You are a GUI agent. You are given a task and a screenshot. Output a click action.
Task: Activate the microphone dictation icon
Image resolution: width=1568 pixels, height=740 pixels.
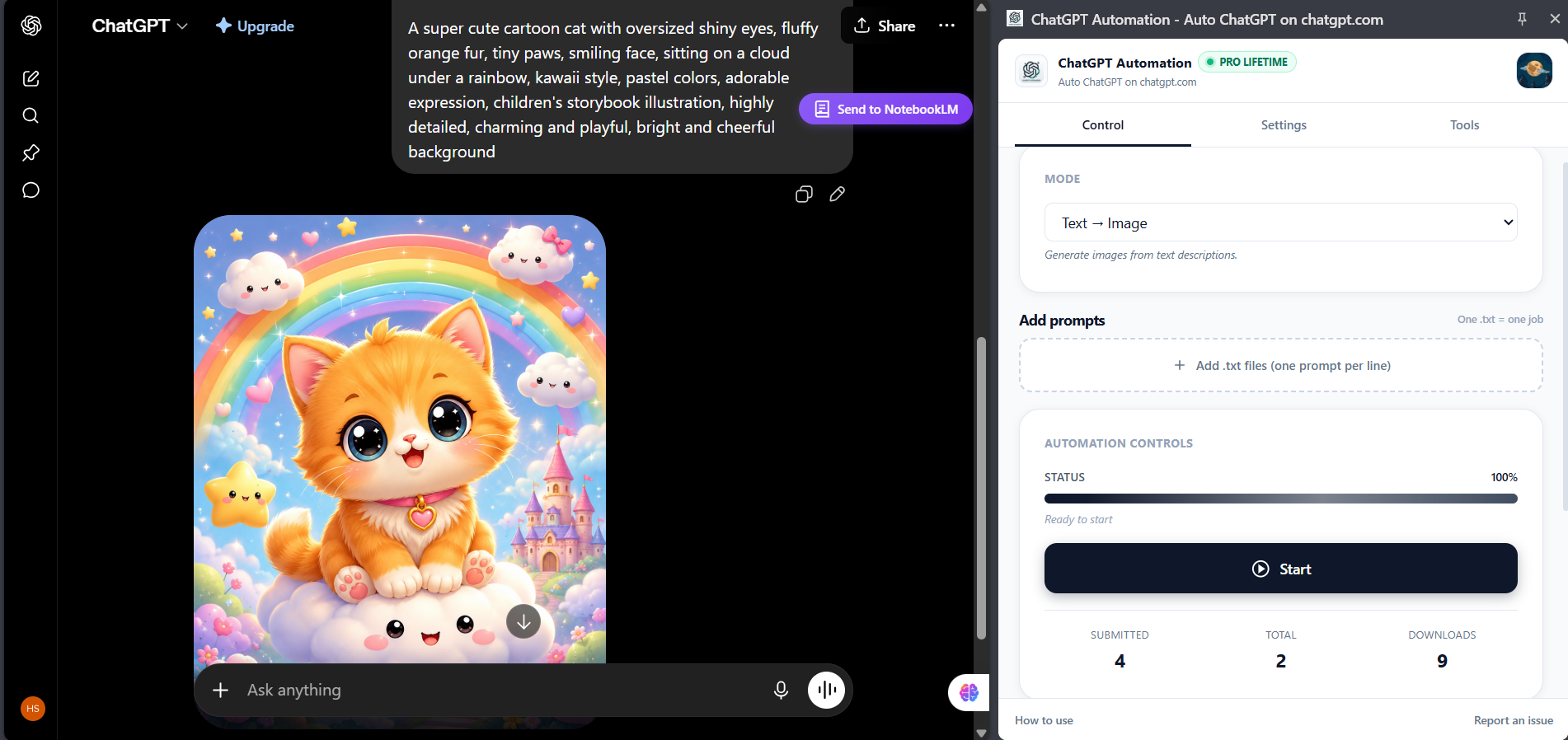pyautogui.click(x=781, y=690)
